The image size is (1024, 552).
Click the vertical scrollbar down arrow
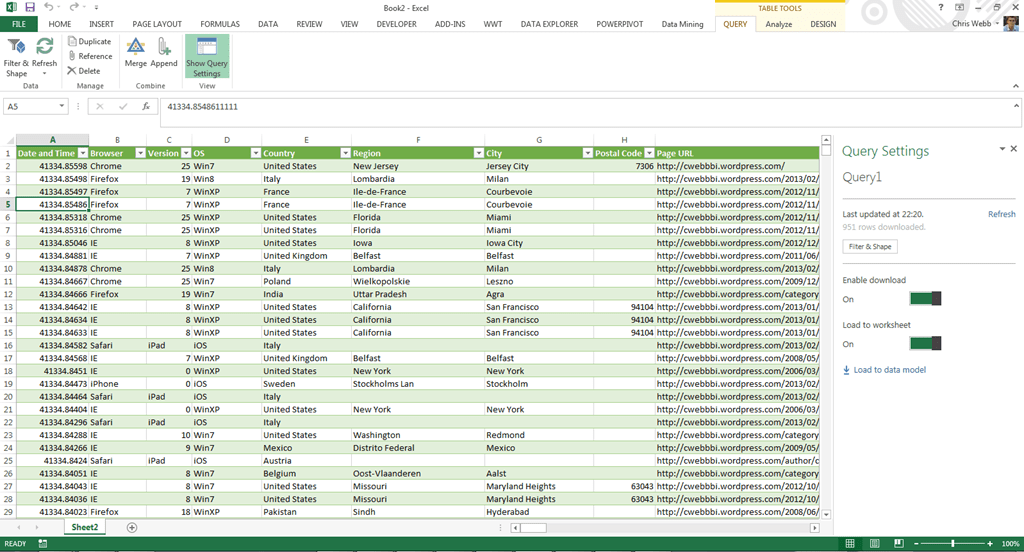pyautogui.click(x=825, y=514)
